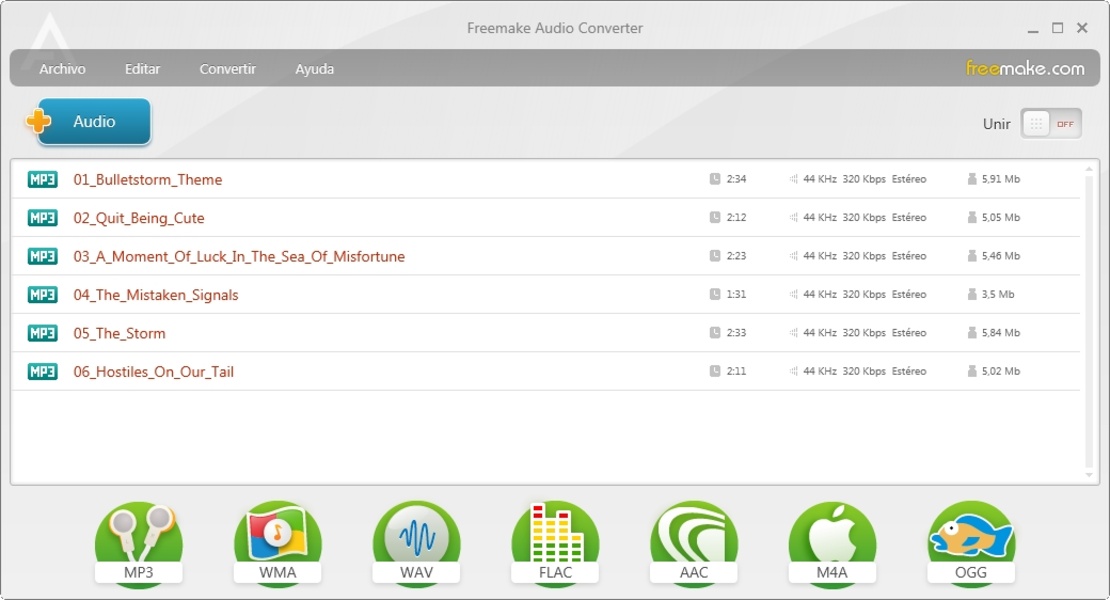
Task: Click file size icon next to 5,02 Mb
Action: (x=972, y=371)
